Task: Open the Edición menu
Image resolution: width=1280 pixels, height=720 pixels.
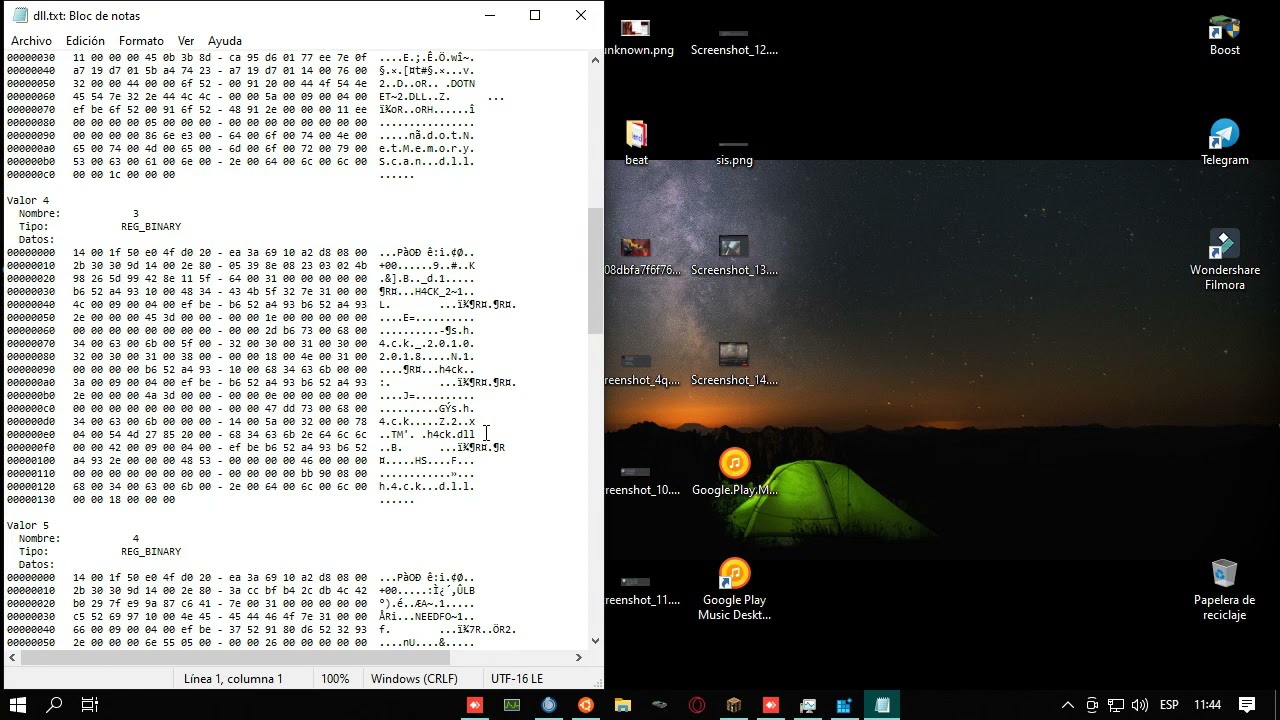Action: point(85,41)
